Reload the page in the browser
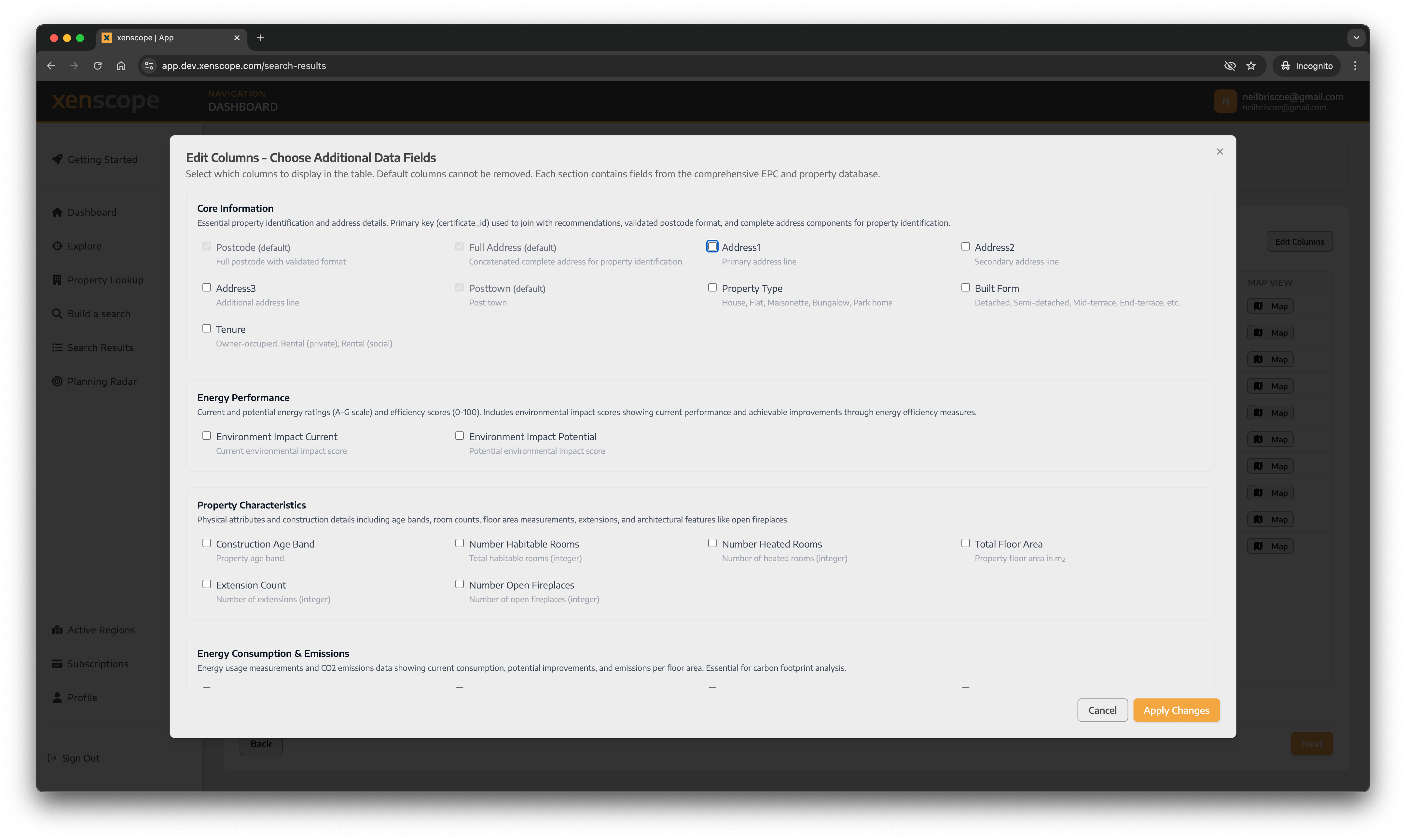Screen dimensions: 1406x840 click(x=97, y=66)
